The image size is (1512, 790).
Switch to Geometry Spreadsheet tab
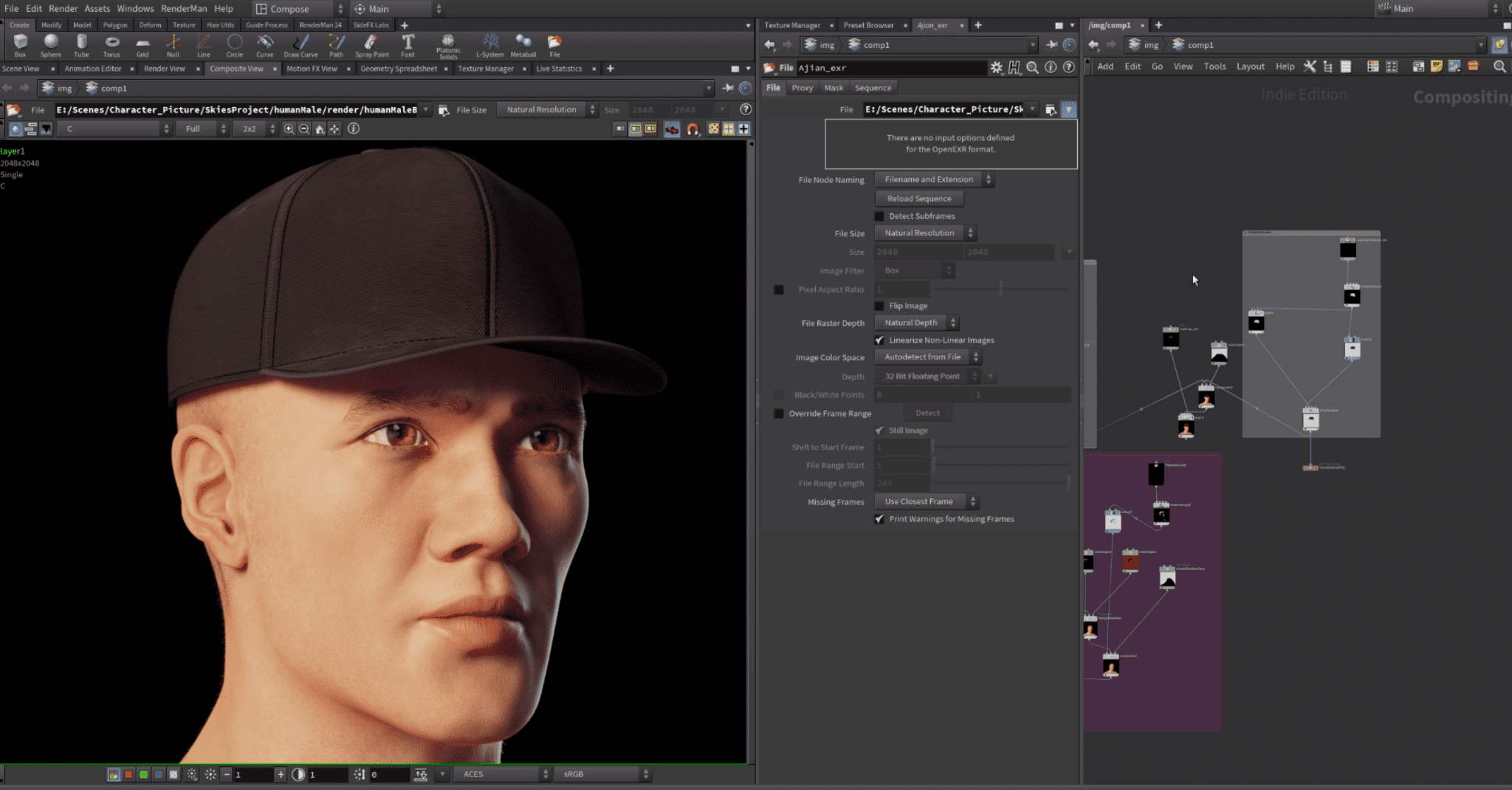coord(399,69)
